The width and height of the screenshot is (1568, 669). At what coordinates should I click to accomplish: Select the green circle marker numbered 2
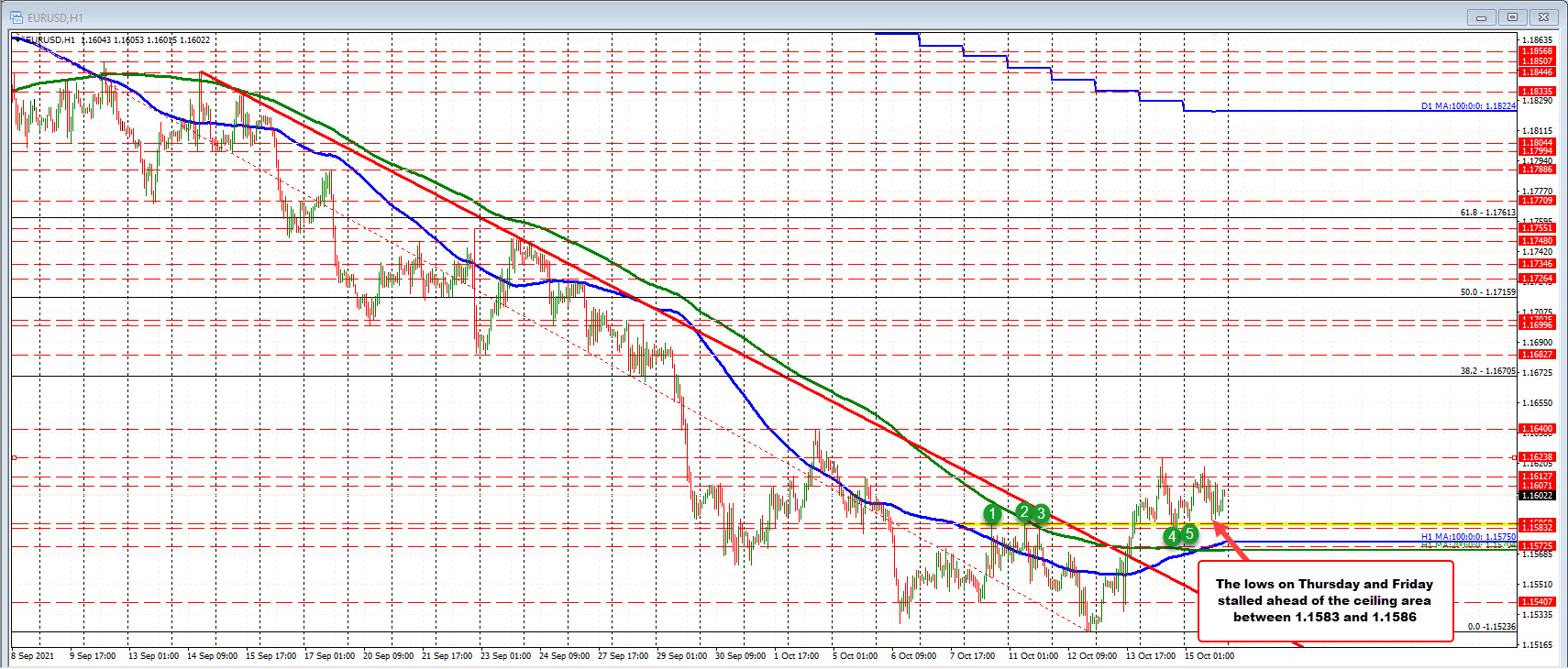[x=1024, y=512]
